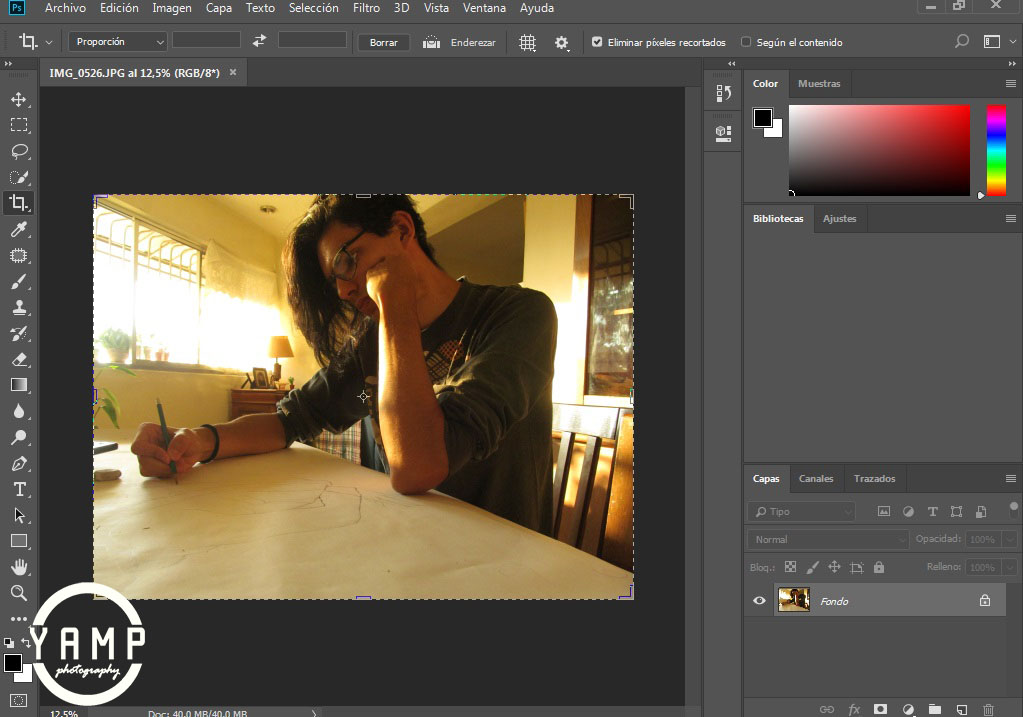This screenshot has width=1023, height=717.
Task: Click the crop overlay grid icon
Action: [528, 43]
